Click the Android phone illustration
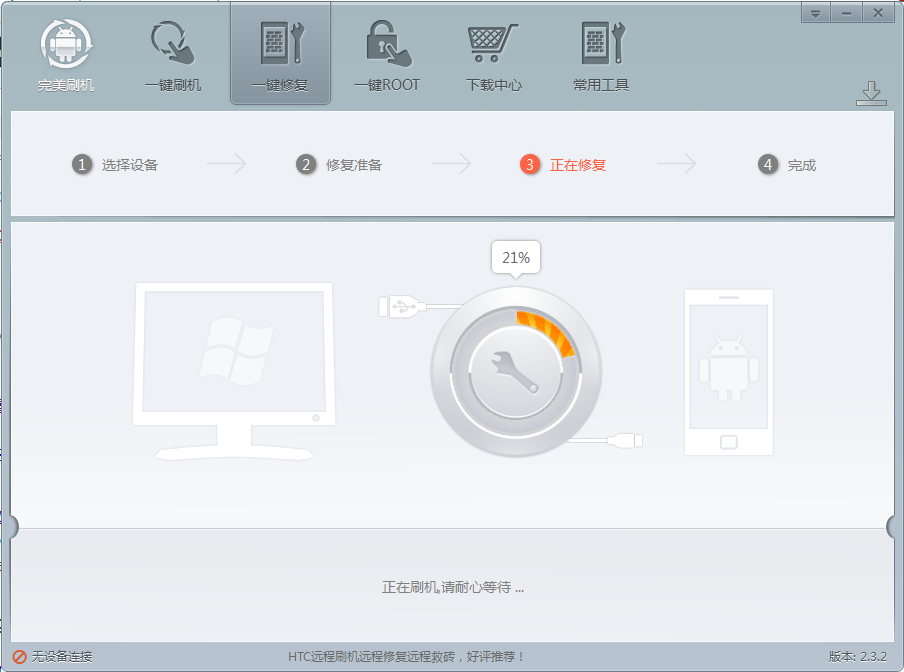Screen dimensions: 904x672 [x=729, y=372]
